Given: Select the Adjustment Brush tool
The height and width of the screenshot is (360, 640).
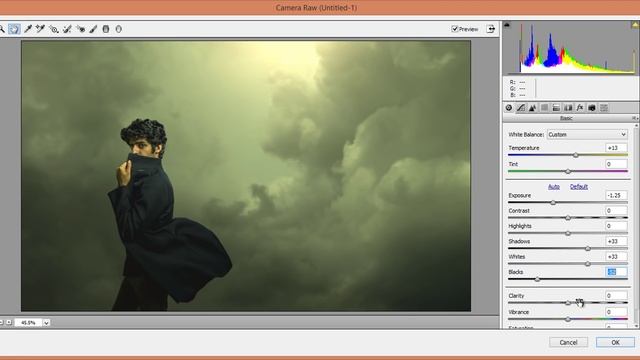Looking at the screenshot, I should click(x=93, y=29).
